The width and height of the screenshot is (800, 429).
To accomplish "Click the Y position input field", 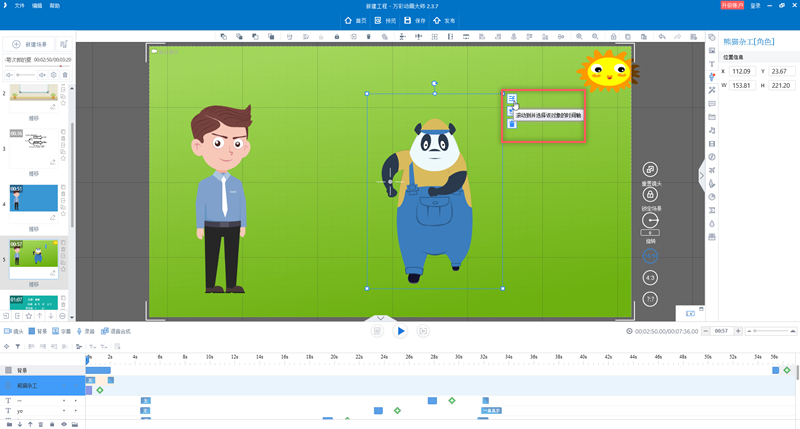I will (782, 71).
